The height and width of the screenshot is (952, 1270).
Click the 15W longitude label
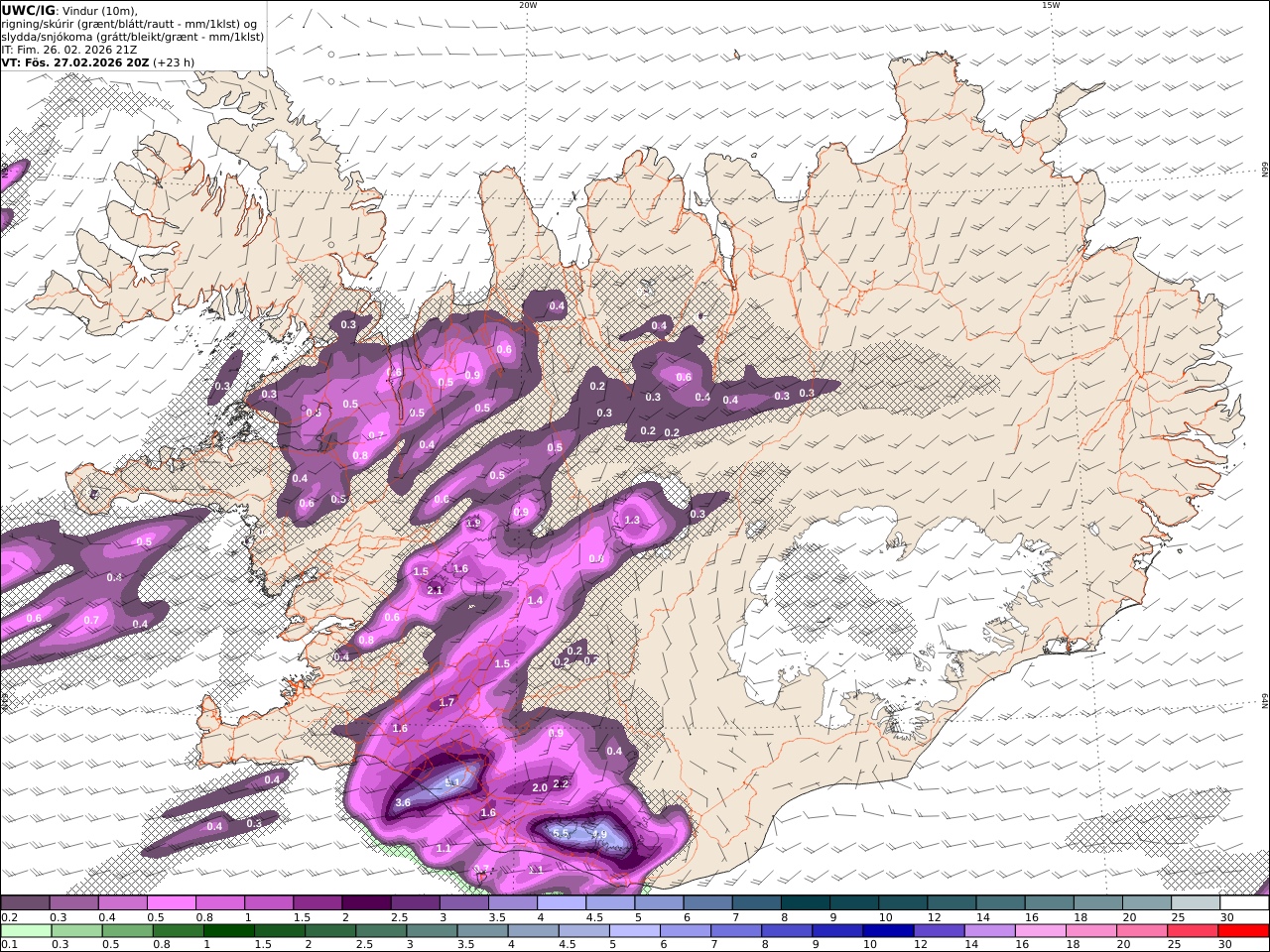1051,5
